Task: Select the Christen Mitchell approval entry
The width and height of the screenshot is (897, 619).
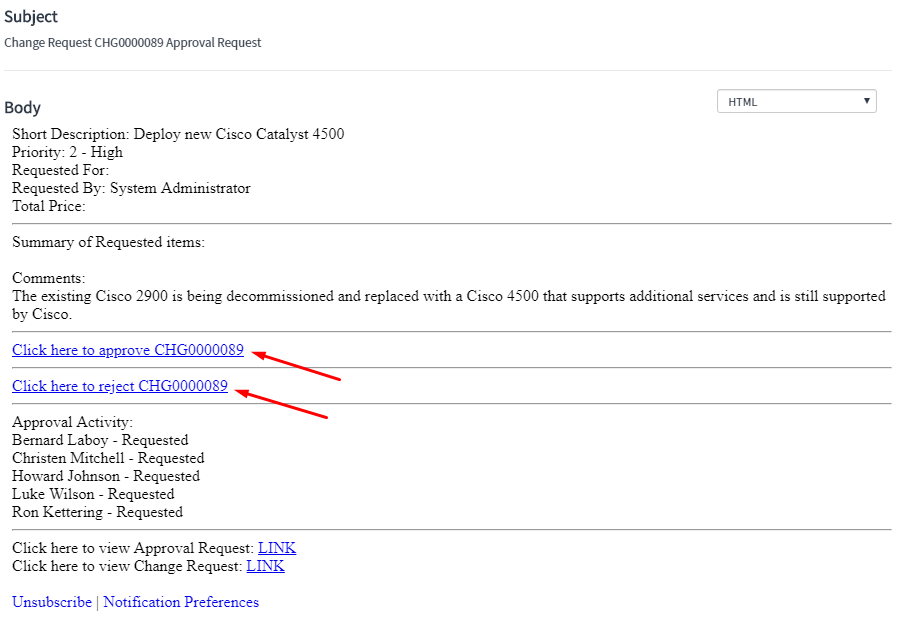Action: (108, 458)
